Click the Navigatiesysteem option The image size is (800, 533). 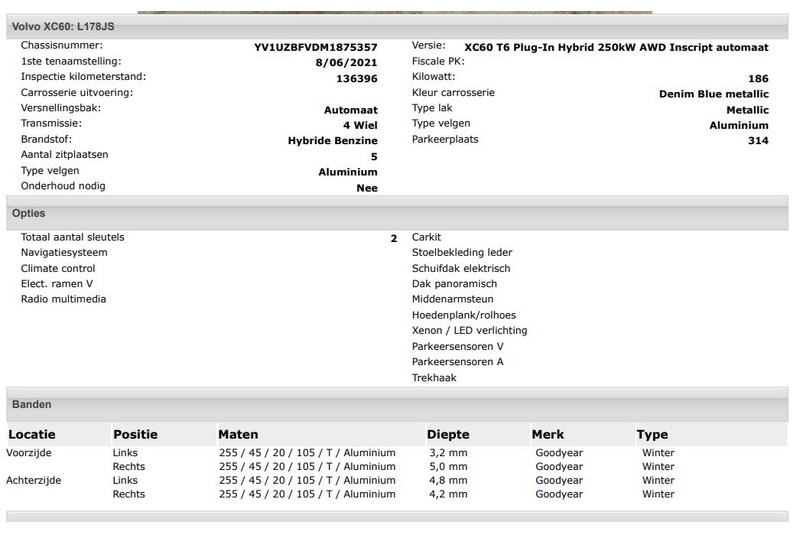(x=64, y=253)
